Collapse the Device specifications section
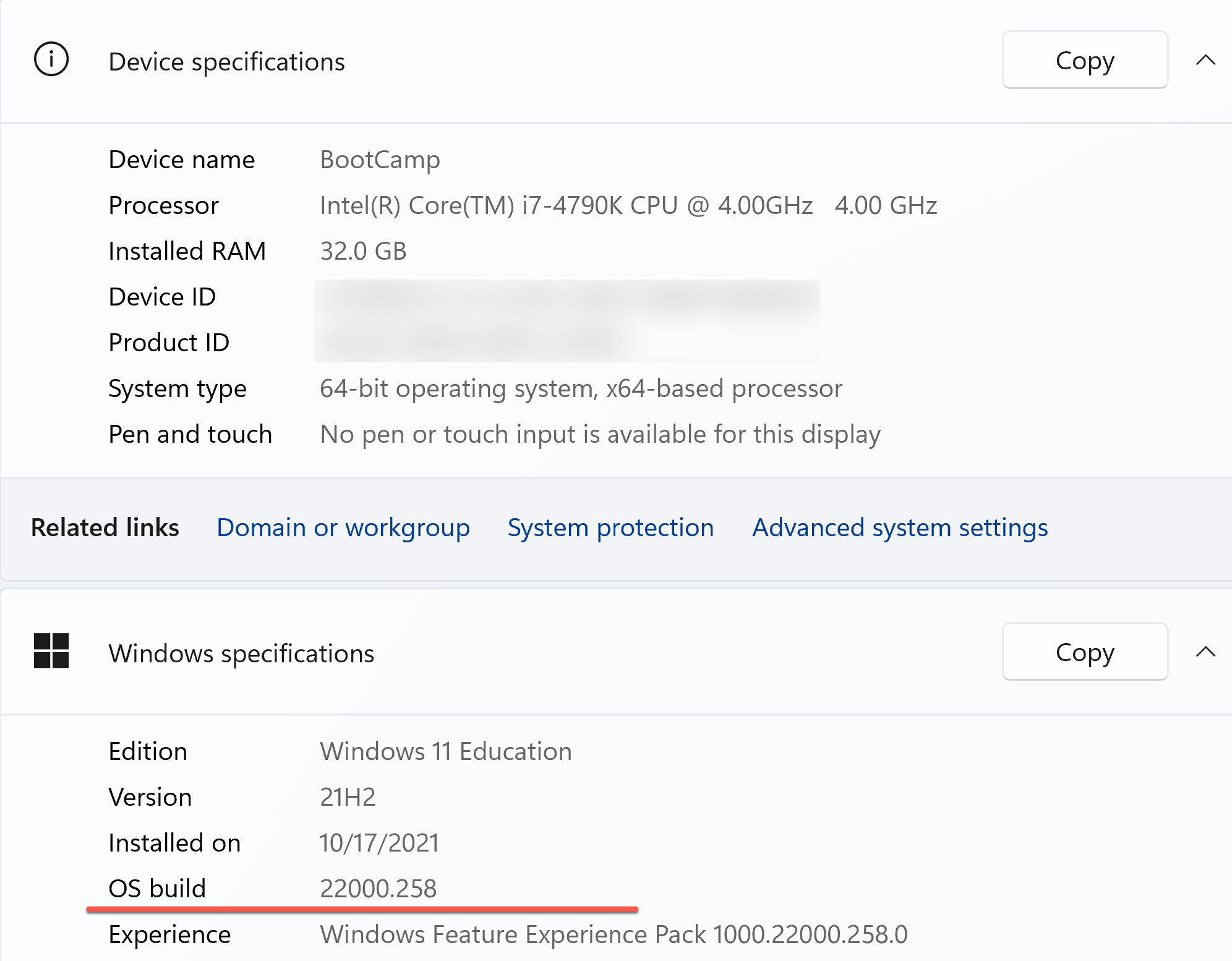This screenshot has height=961, width=1232. click(1205, 60)
